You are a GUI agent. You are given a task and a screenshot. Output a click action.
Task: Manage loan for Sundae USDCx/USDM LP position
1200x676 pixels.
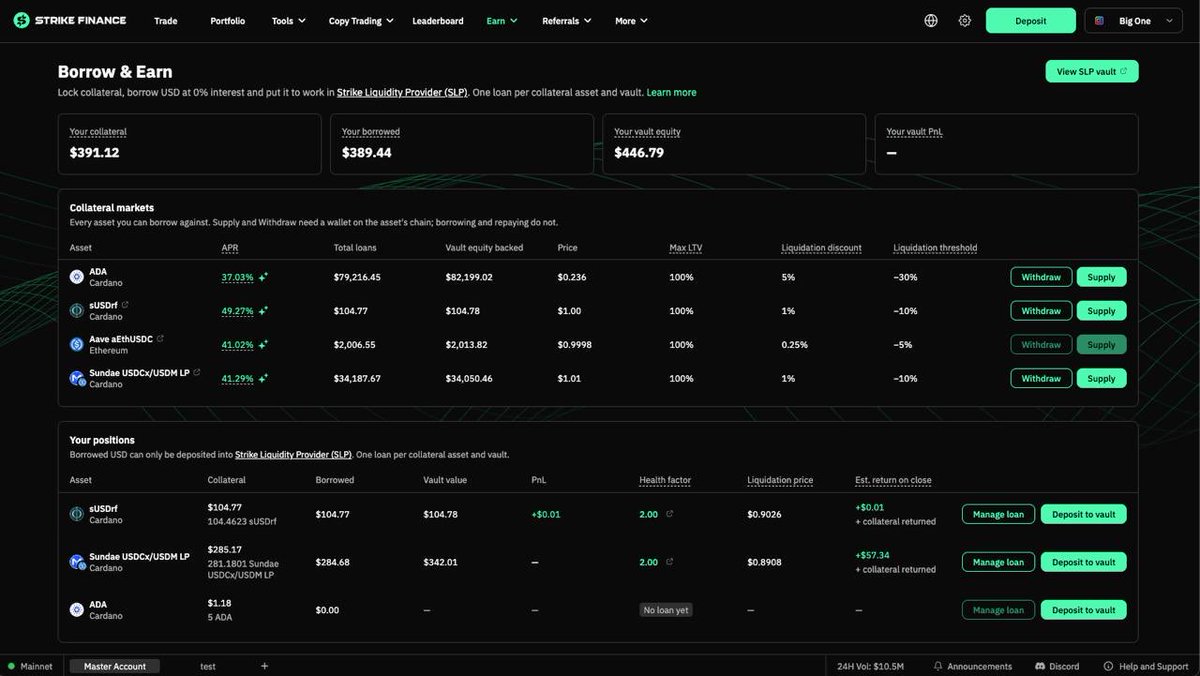click(998, 562)
